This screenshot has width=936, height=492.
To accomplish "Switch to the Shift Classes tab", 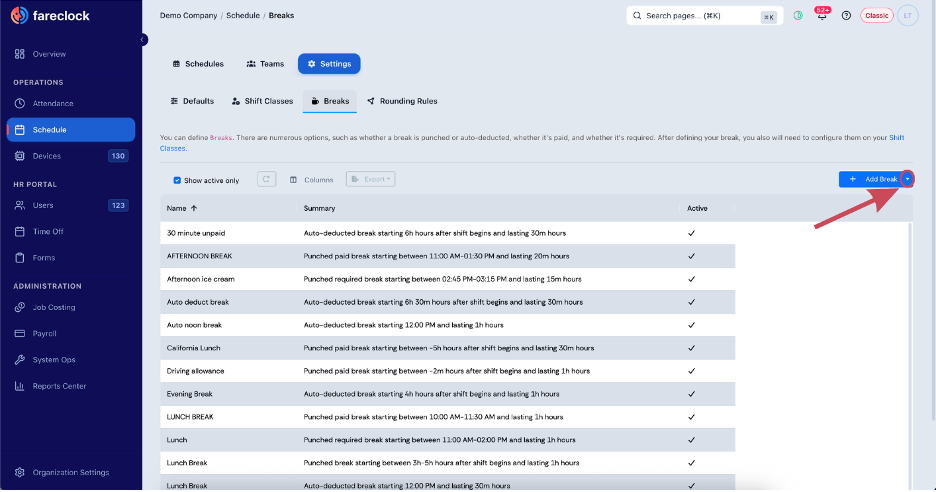I will point(263,101).
